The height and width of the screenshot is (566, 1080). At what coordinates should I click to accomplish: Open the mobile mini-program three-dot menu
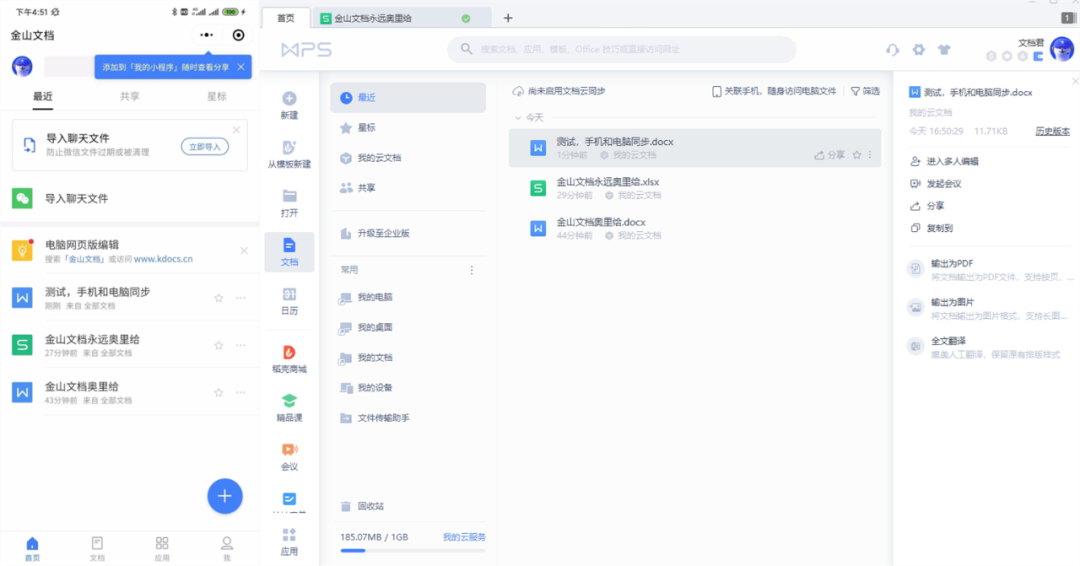click(207, 35)
